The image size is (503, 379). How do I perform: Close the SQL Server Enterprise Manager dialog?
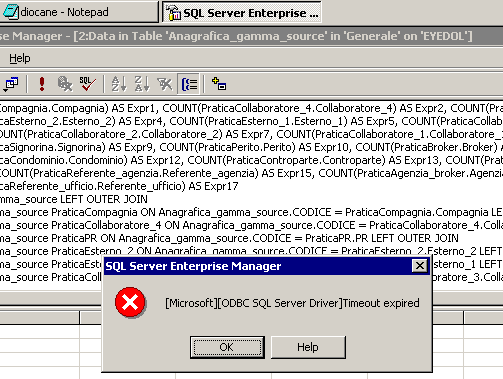(420, 266)
